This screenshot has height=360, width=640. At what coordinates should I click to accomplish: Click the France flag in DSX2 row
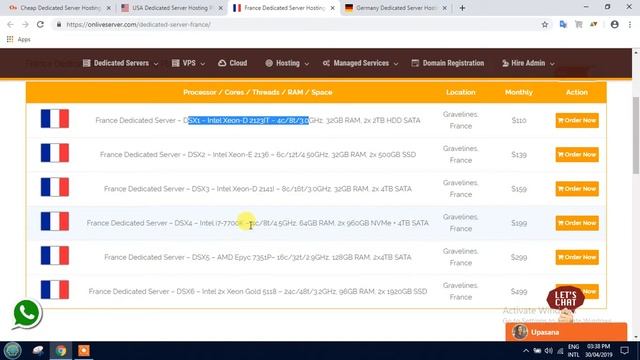(55, 153)
